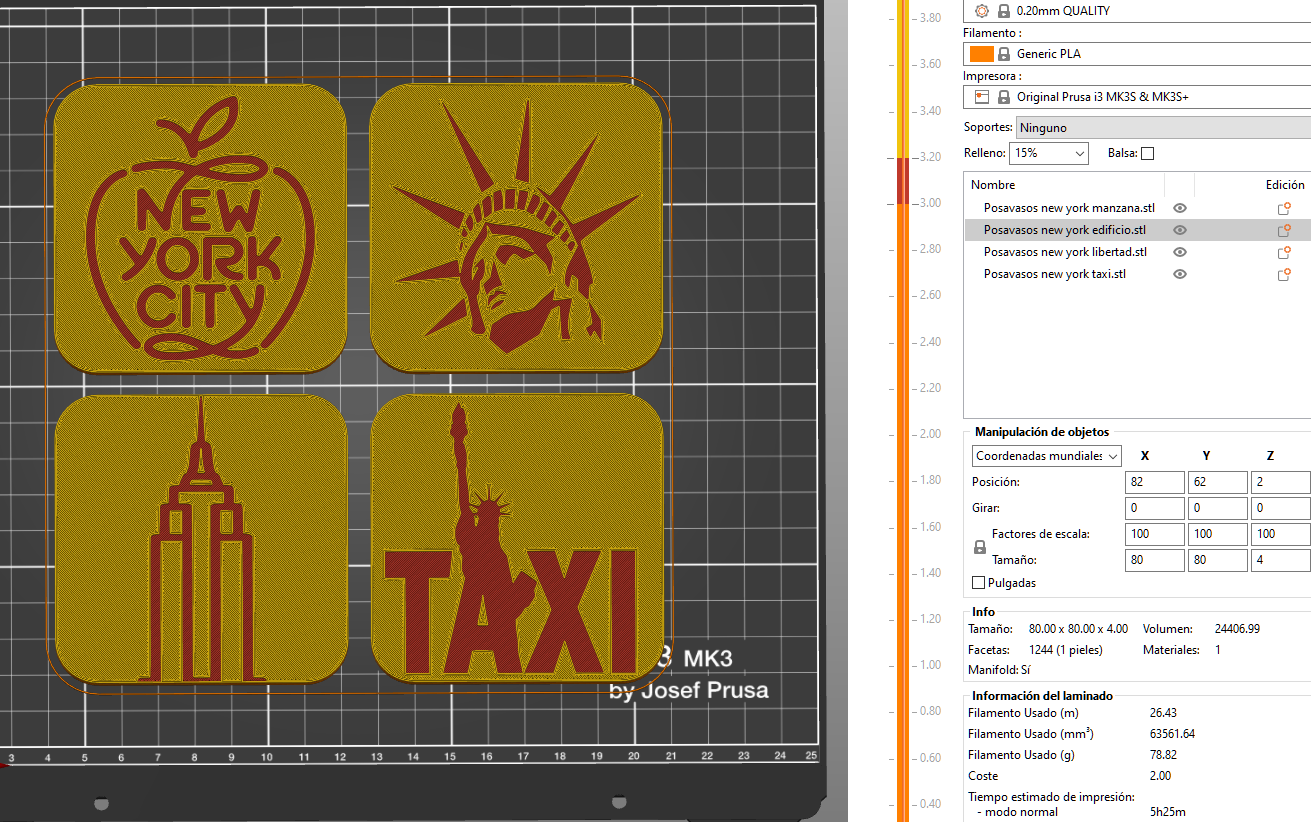Select the Statue of Liberty face coaster
Viewport: 1311px width, 822px height.
pyautogui.click(x=516, y=228)
